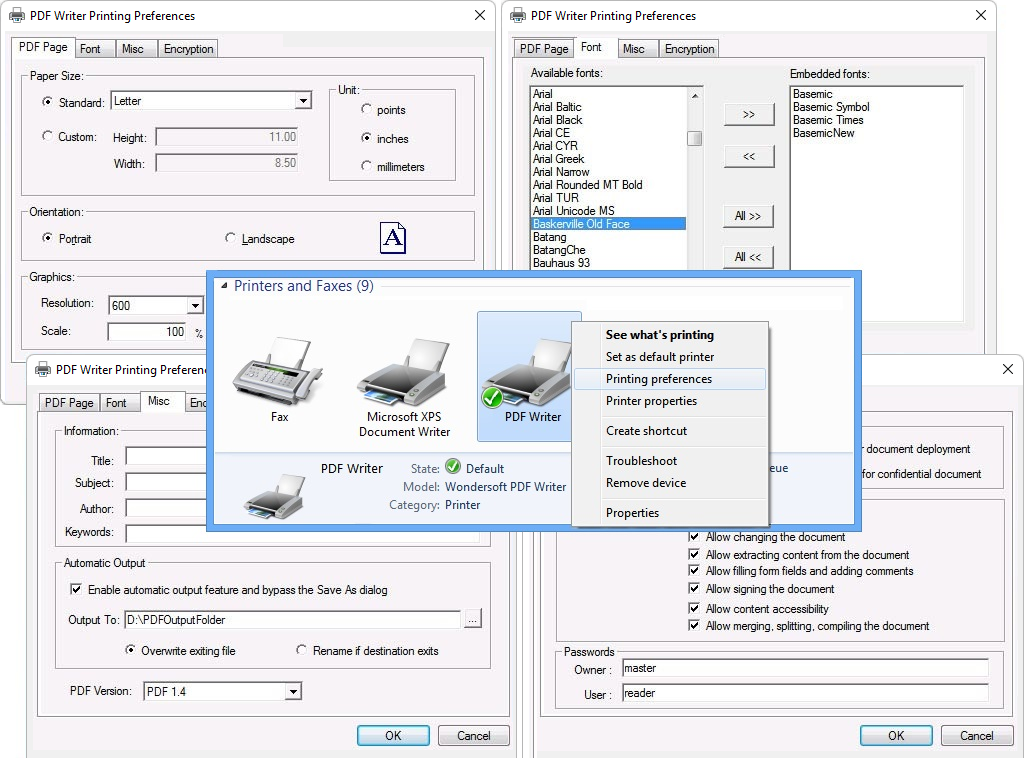Click the printer icon in the Font window title bar
The height and width of the screenshot is (758, 1024).
(518, 15)
